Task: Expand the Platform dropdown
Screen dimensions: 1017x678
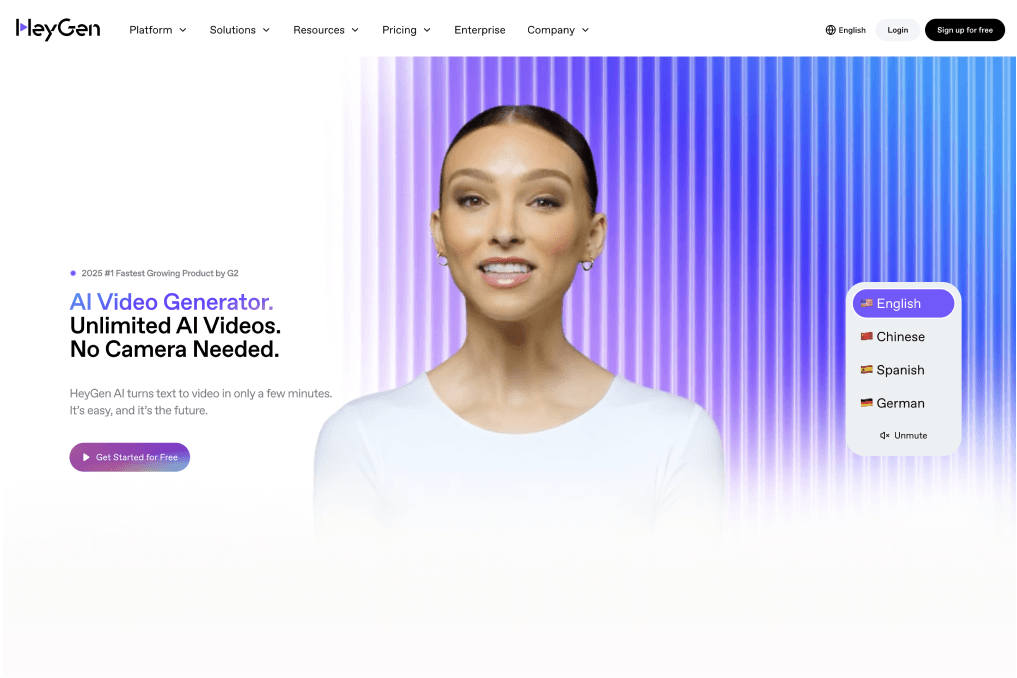Action: tap(157, 30)
